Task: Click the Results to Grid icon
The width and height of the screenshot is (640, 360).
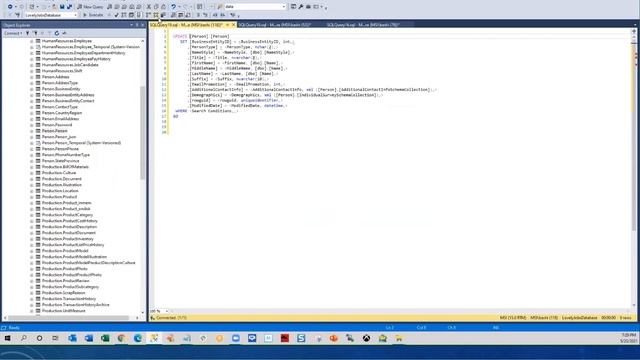Action: pos(180,15)
